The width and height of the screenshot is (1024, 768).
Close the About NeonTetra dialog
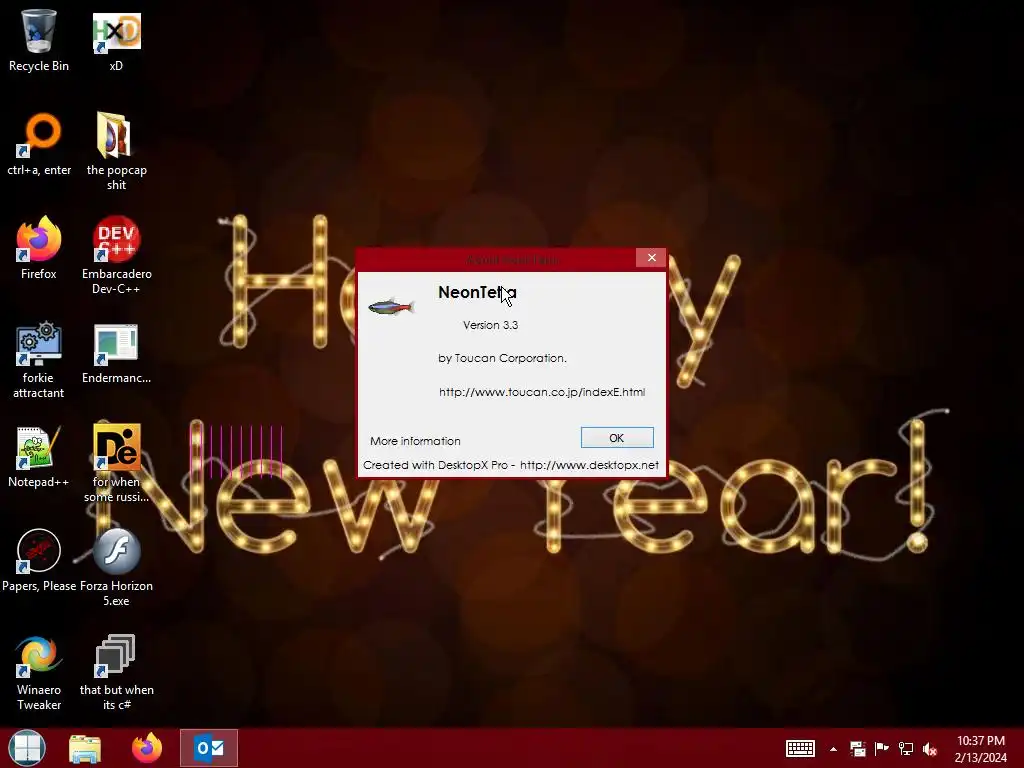651,258
